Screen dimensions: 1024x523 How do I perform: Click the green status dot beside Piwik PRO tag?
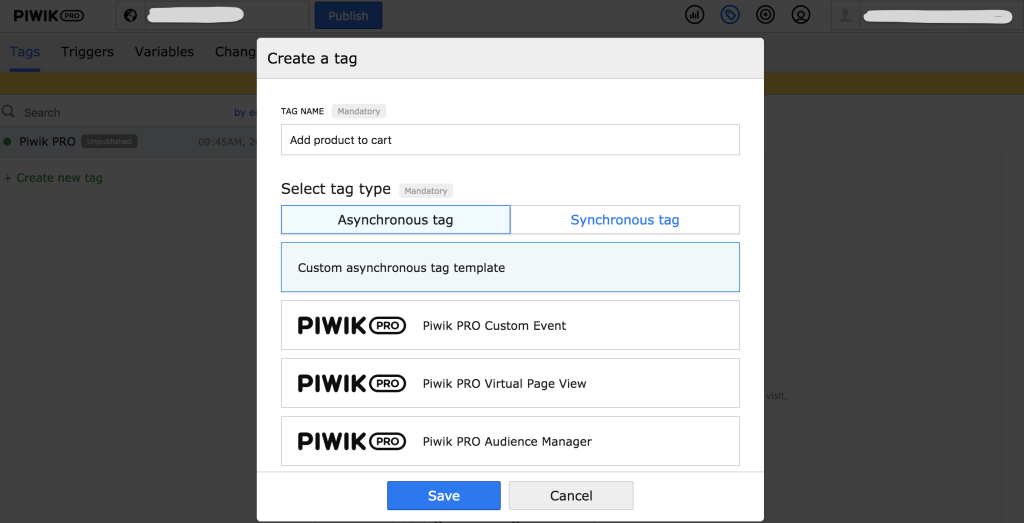point(7,141)
